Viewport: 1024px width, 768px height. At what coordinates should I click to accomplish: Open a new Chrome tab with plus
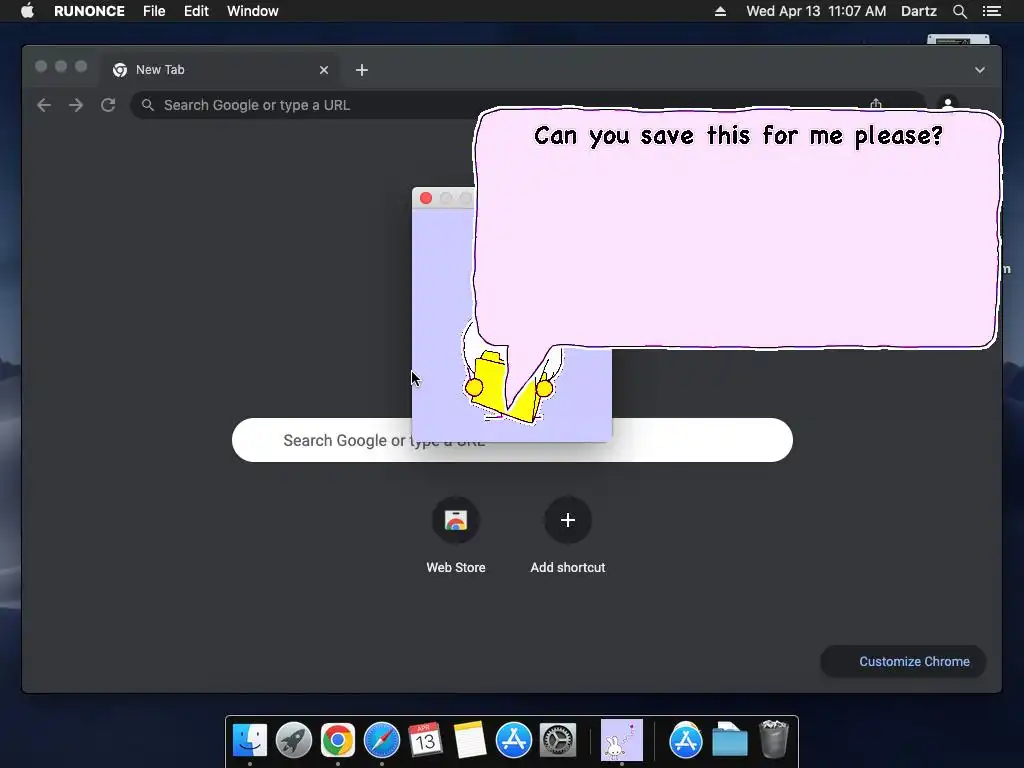tap(362, 70)
